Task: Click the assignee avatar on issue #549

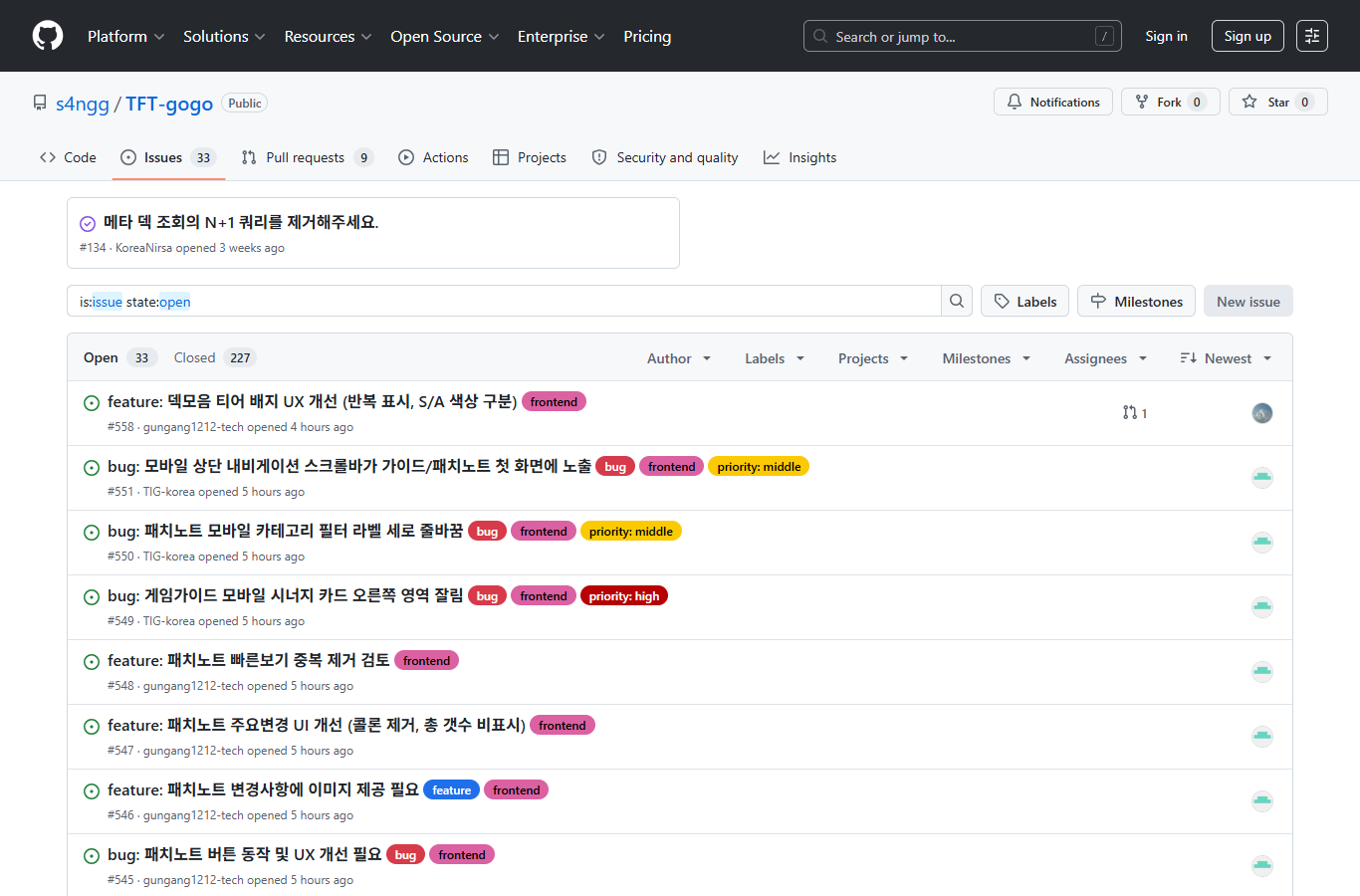Action: 1262,607
